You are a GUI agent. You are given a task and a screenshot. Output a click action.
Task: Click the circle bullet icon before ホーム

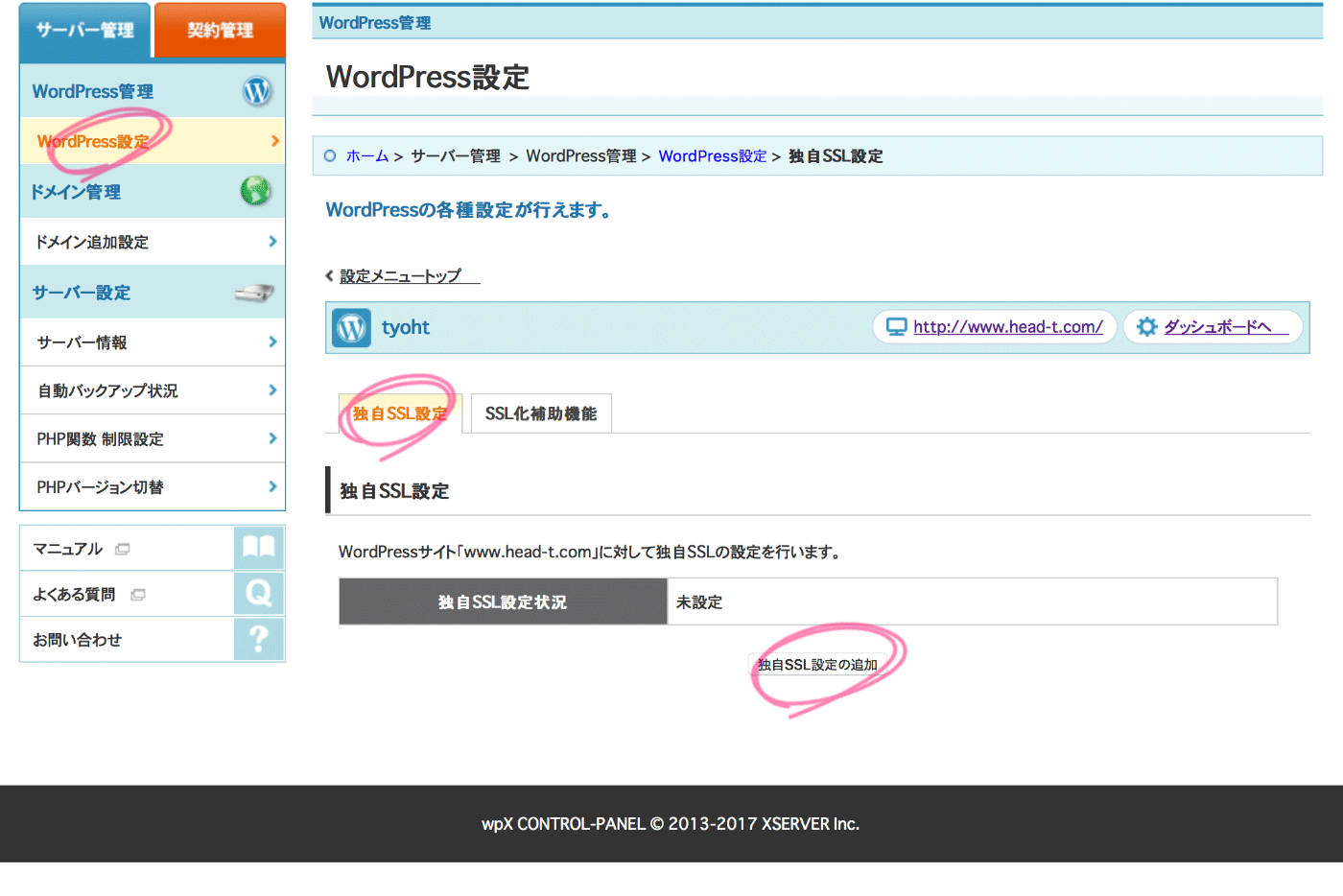pyautogui.click(x=330, y=155)
